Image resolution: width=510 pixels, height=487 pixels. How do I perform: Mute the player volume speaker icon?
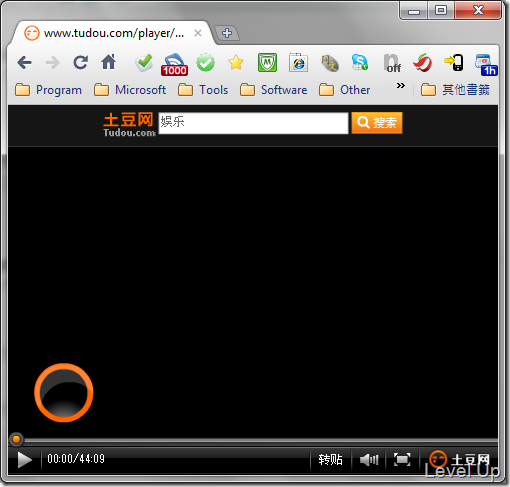click(x=369, y=460)
